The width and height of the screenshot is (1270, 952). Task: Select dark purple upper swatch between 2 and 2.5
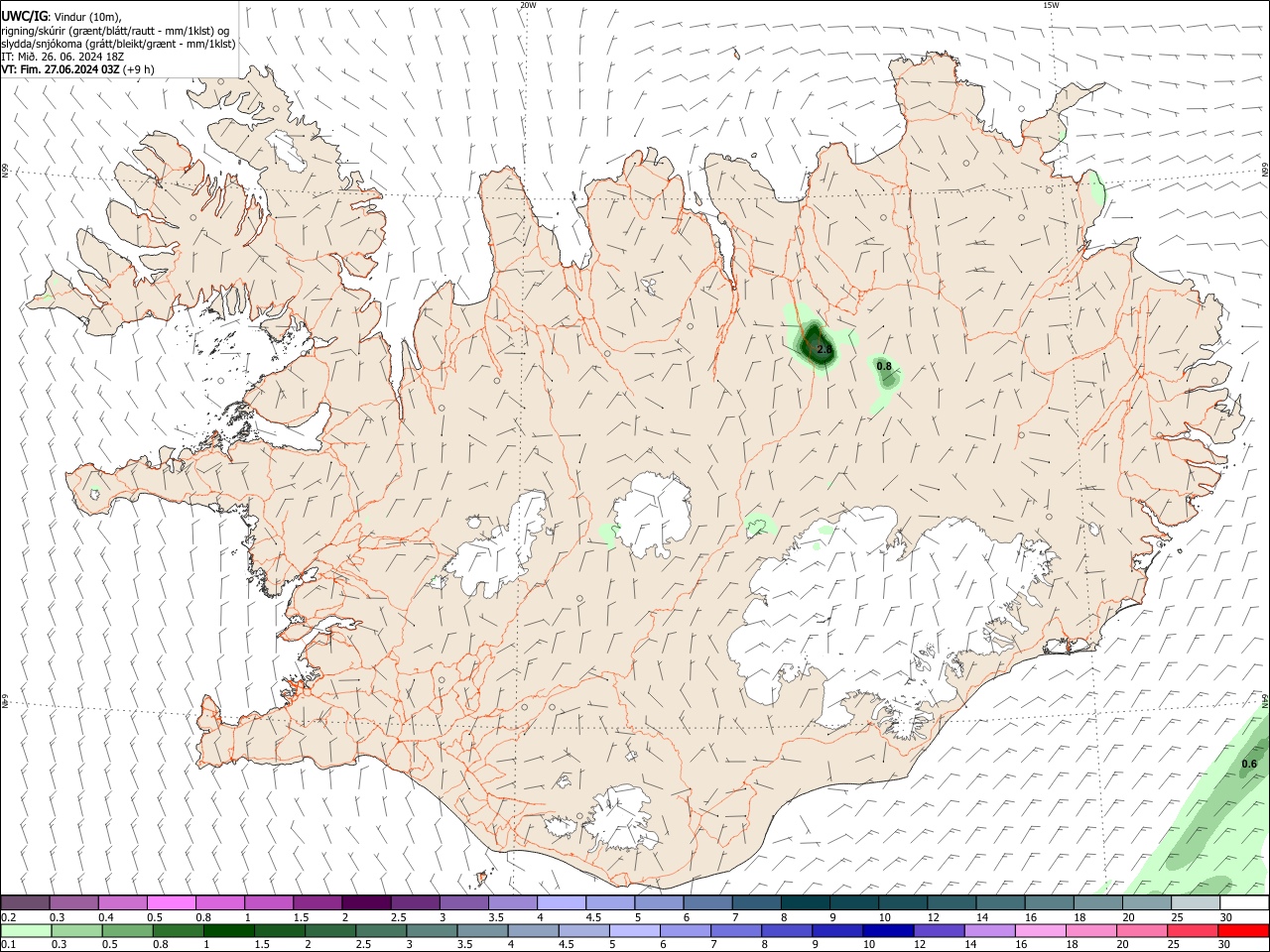point(366,902)
